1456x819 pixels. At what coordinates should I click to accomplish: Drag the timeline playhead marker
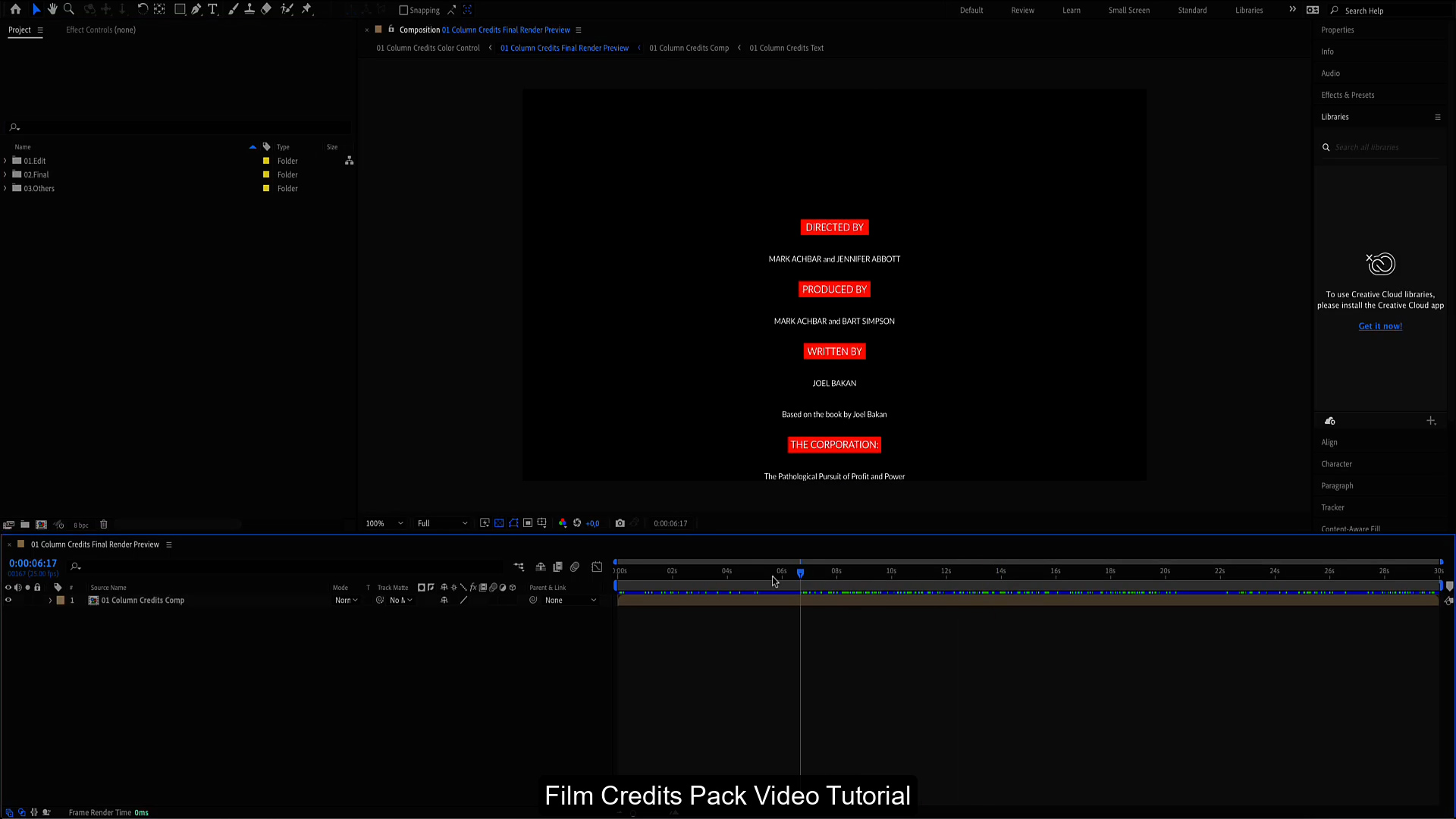tap(801, 571)
